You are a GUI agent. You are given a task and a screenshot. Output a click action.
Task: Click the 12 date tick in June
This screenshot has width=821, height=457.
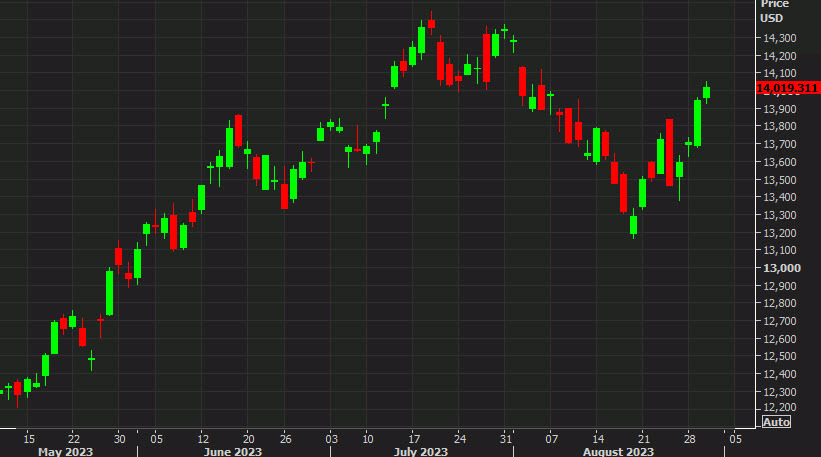(203, 439)
